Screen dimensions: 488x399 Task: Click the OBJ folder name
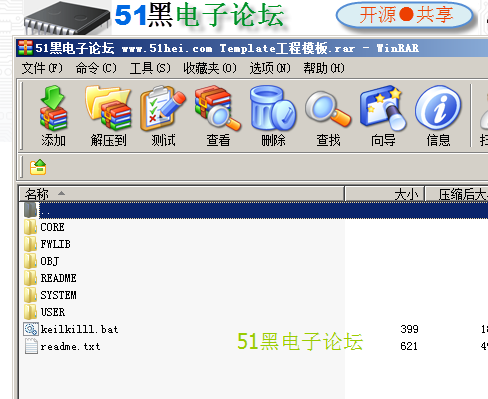[50, 261]
